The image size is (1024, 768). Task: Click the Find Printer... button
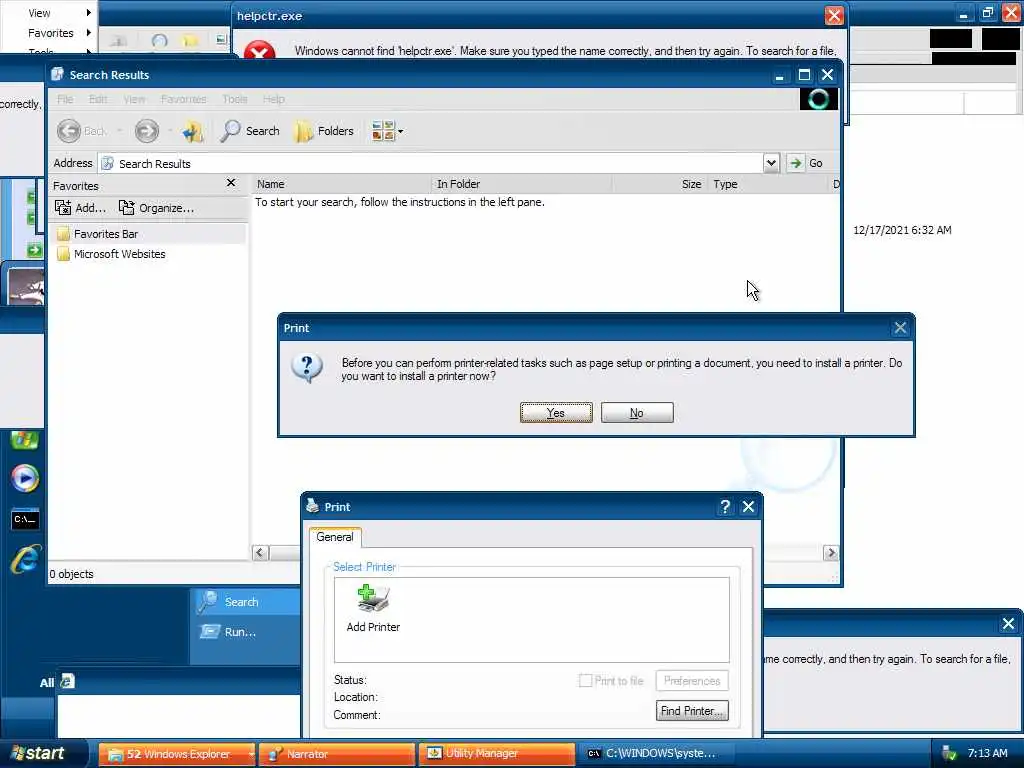point(692,711)
